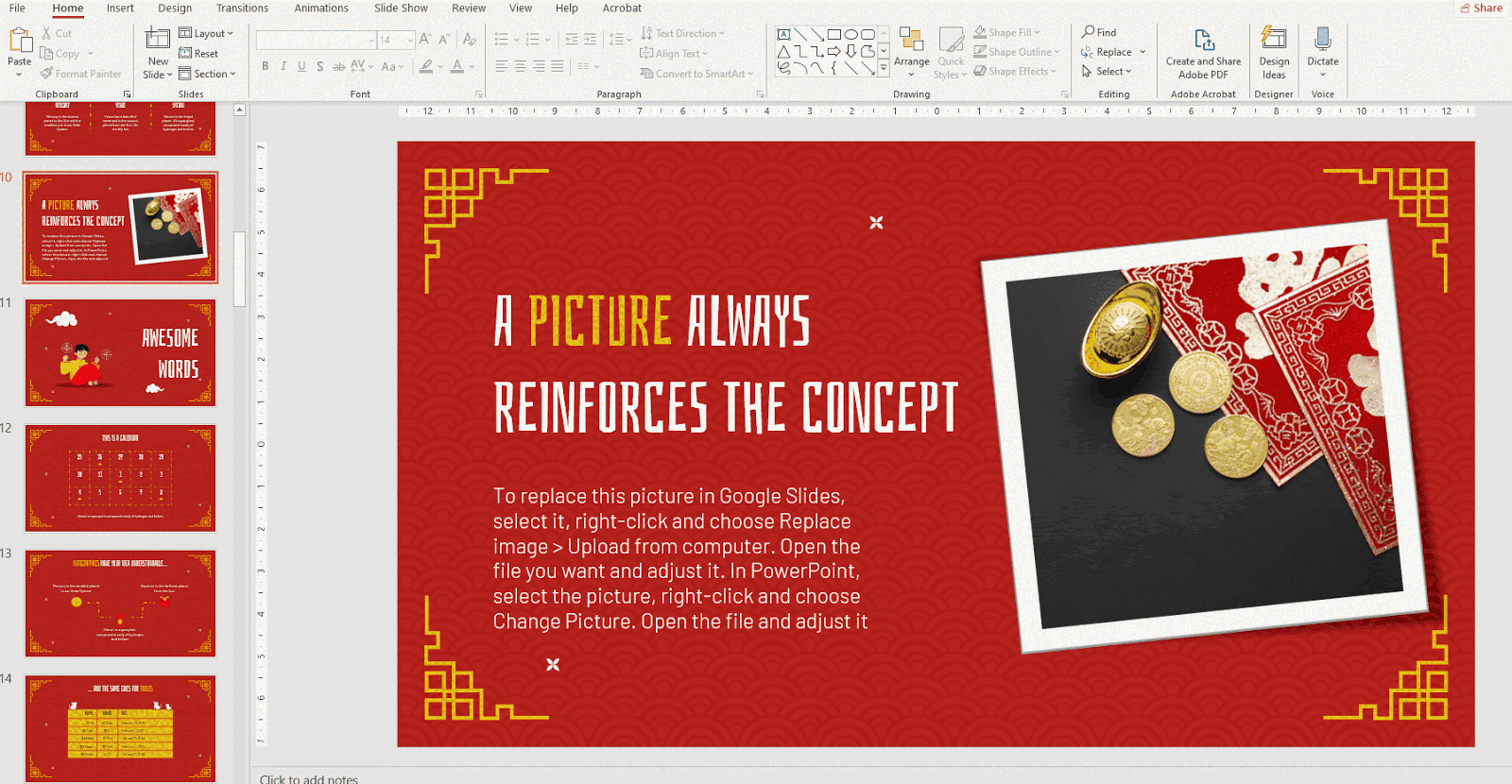Switch to the Transitions tab
This screenshot has height=784, width=1512.
[242, 9]
